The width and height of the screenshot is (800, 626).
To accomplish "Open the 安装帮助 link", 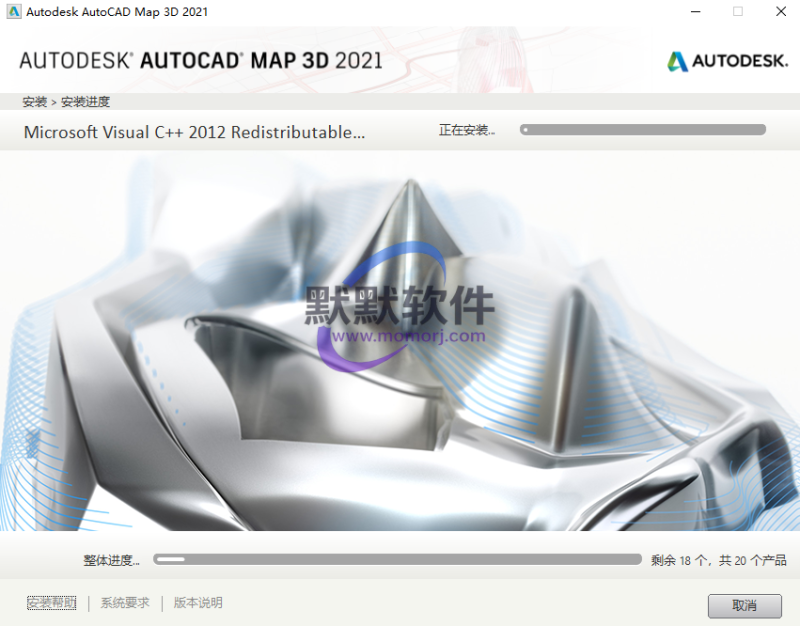I will [x=51, y=603].
